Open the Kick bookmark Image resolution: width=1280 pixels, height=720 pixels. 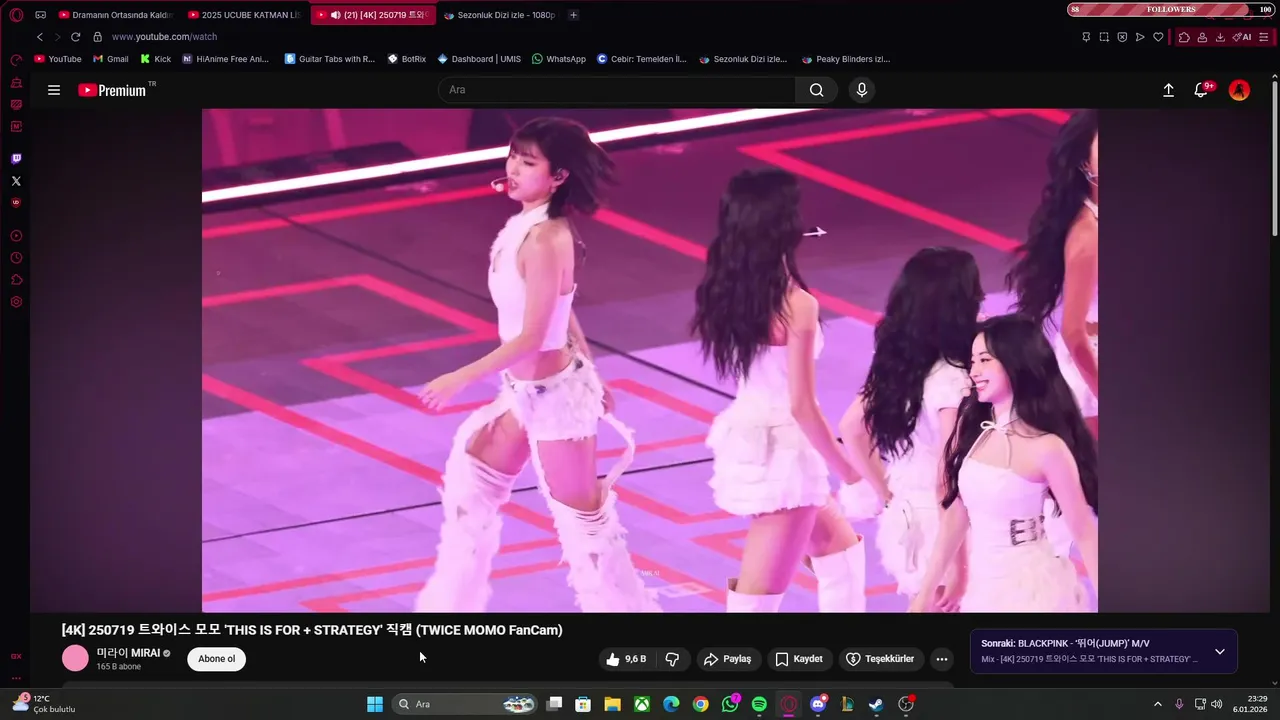pos(155,59)
